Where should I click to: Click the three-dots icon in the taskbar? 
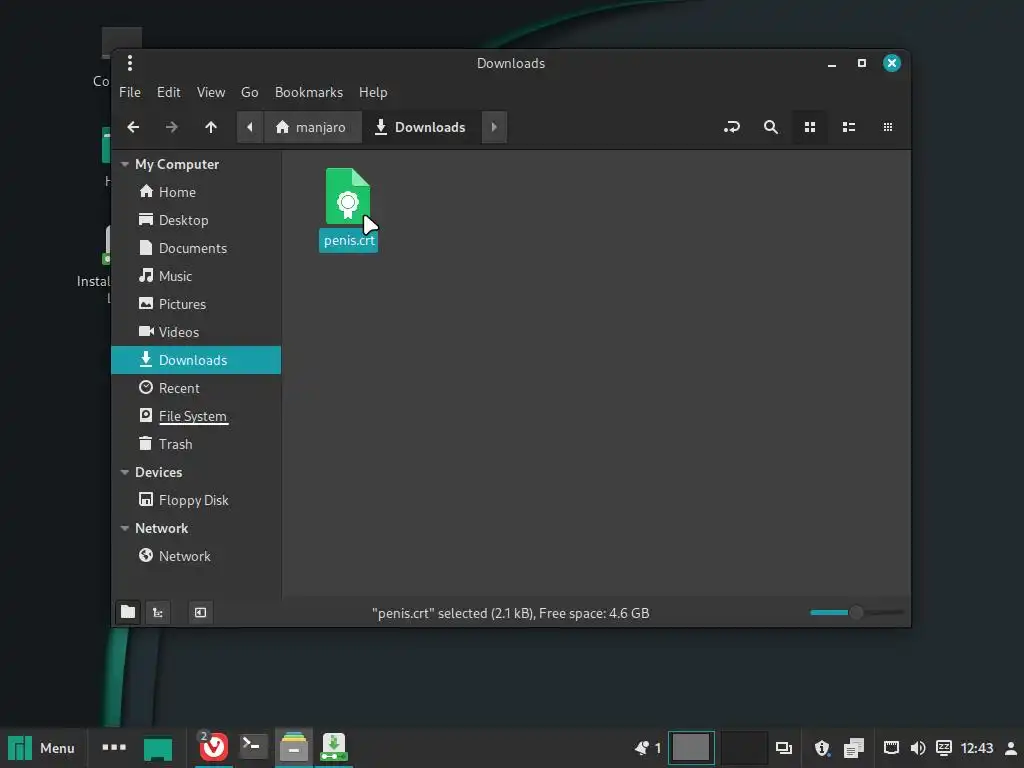point(114,747)
